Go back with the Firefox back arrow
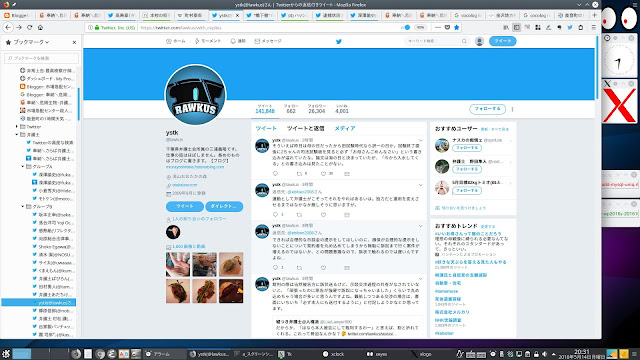Image resolution: width=640 pixels, height=360 pixels. (8, 27)
